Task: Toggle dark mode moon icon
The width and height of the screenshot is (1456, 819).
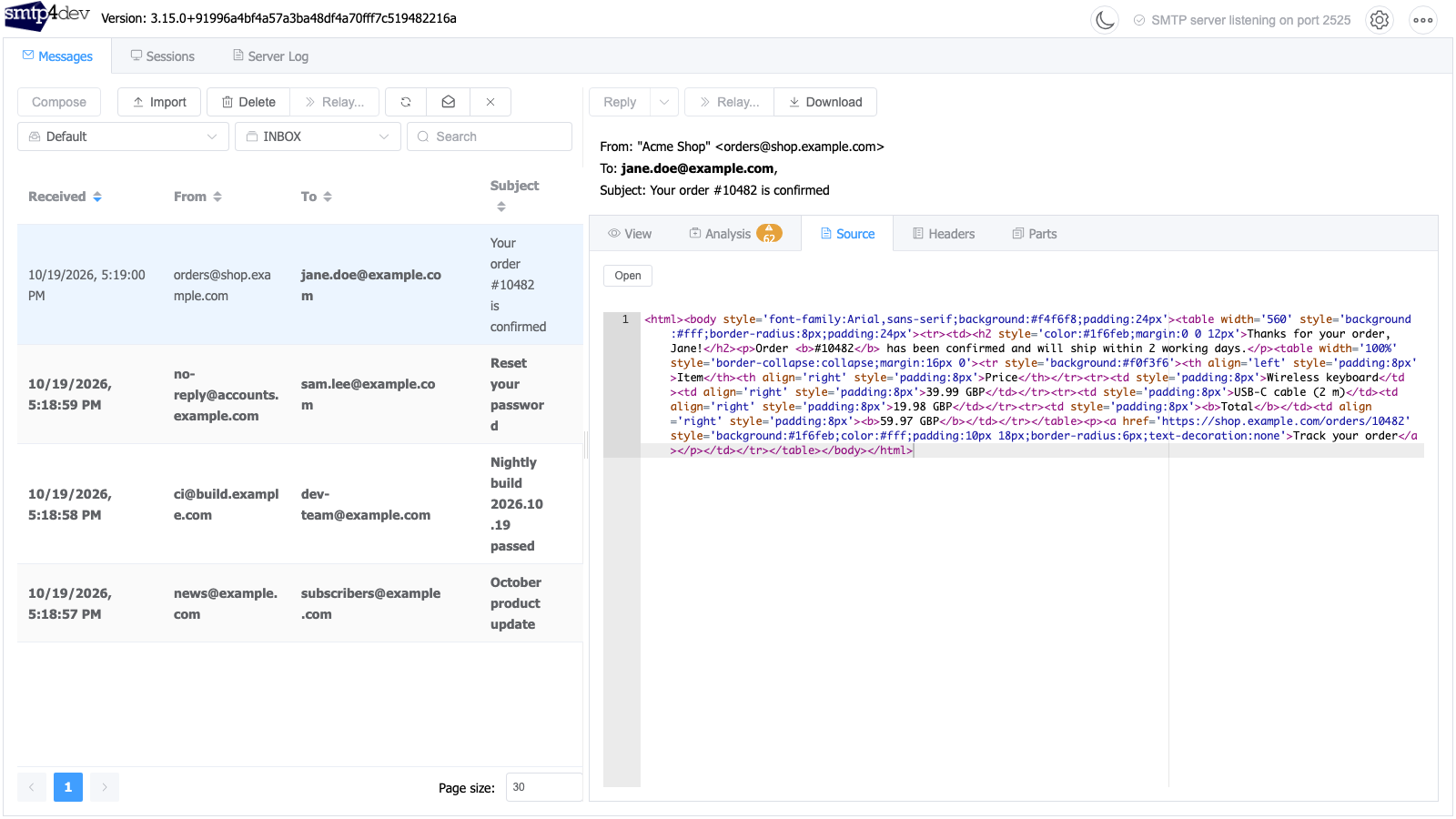Action: 1105,19
